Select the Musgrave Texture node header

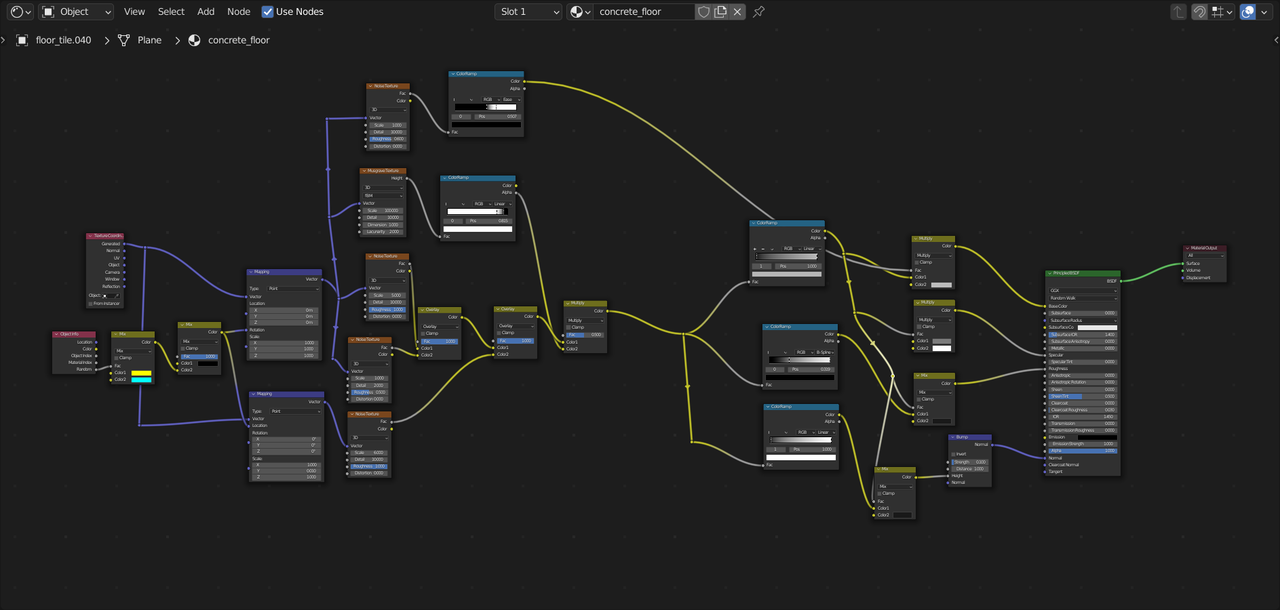point(383,171)
